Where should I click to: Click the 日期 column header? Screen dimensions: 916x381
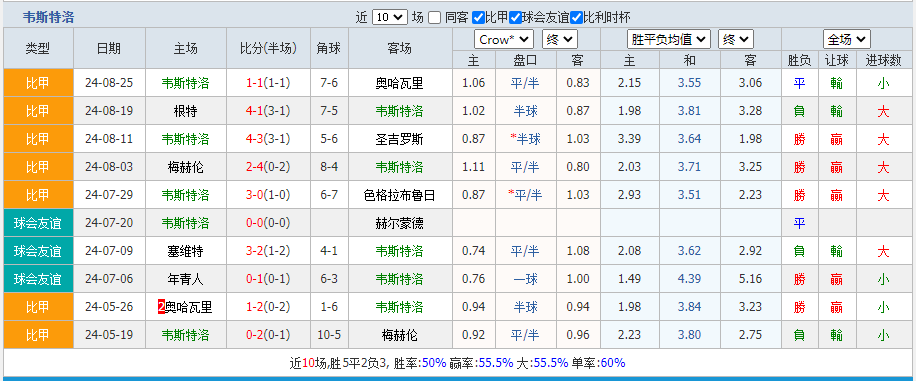click(x=109, y=48)
